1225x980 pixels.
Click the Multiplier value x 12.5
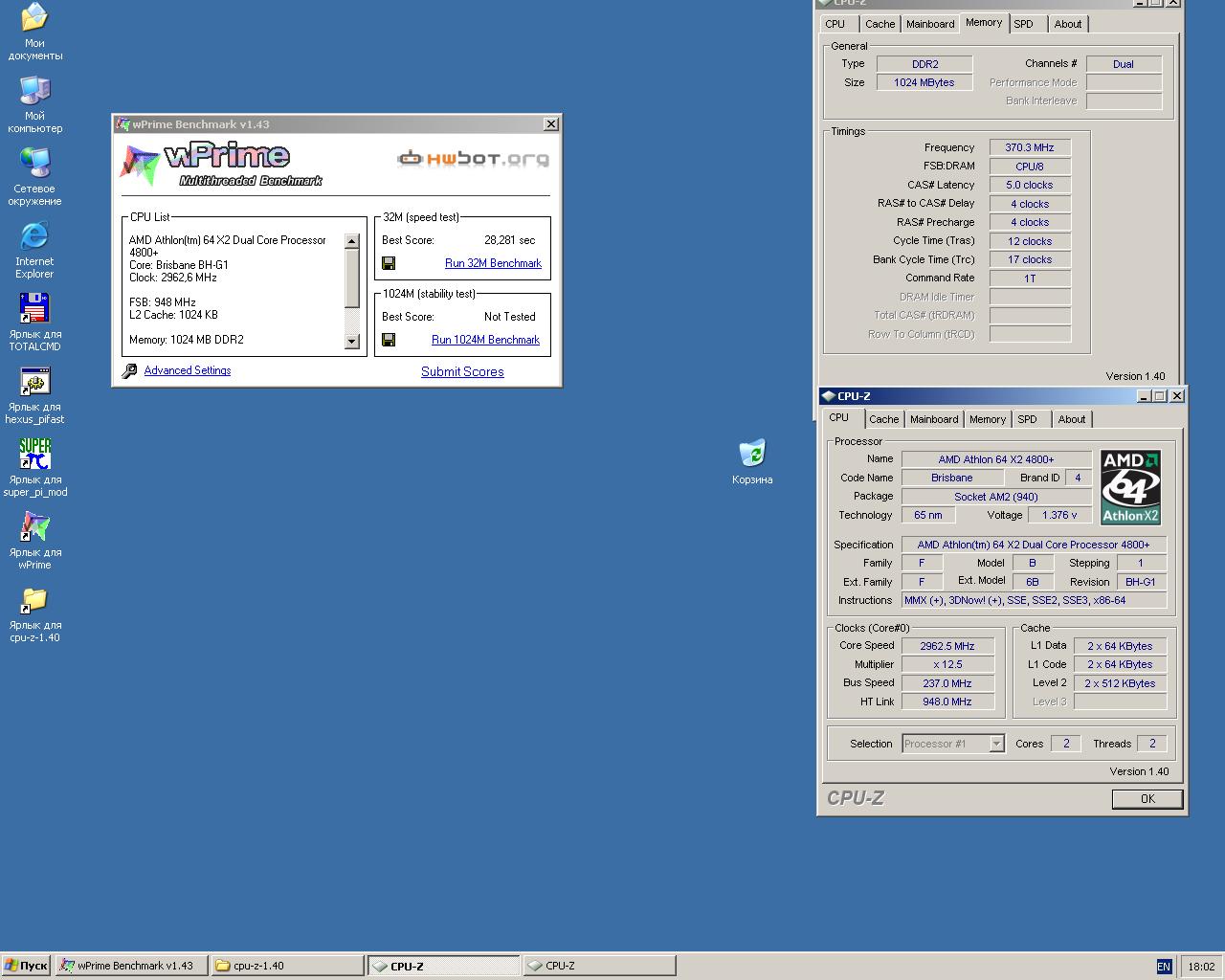click(x=947, y=664)
